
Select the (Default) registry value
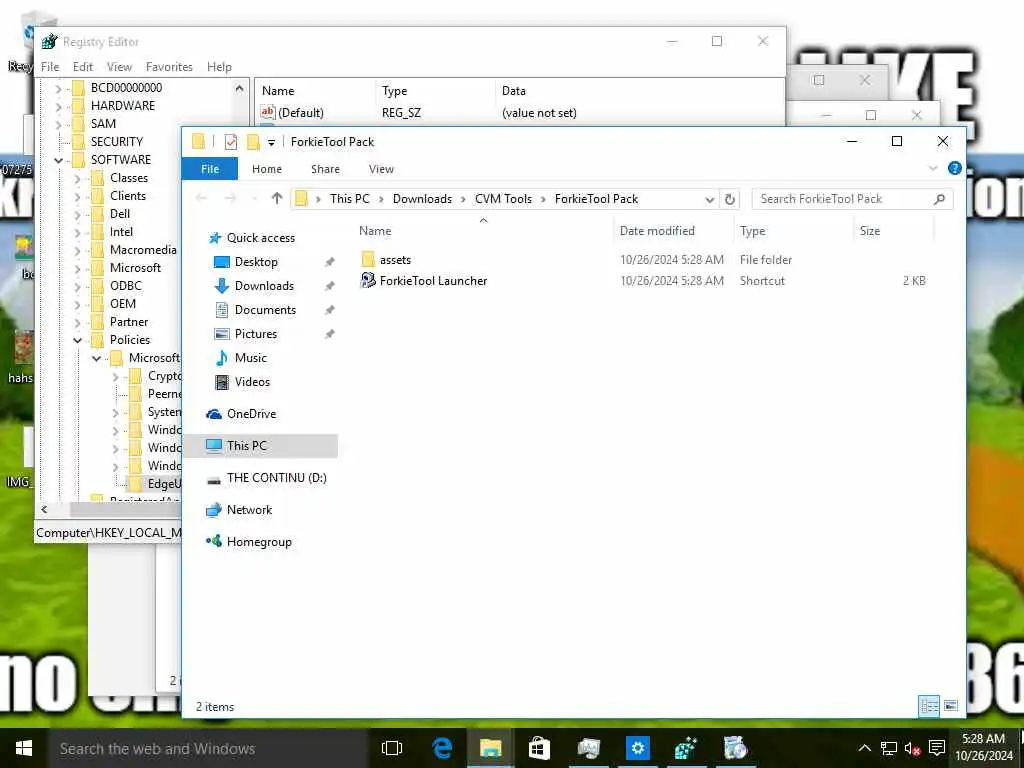pyautogui.click(x=292, y=113)
